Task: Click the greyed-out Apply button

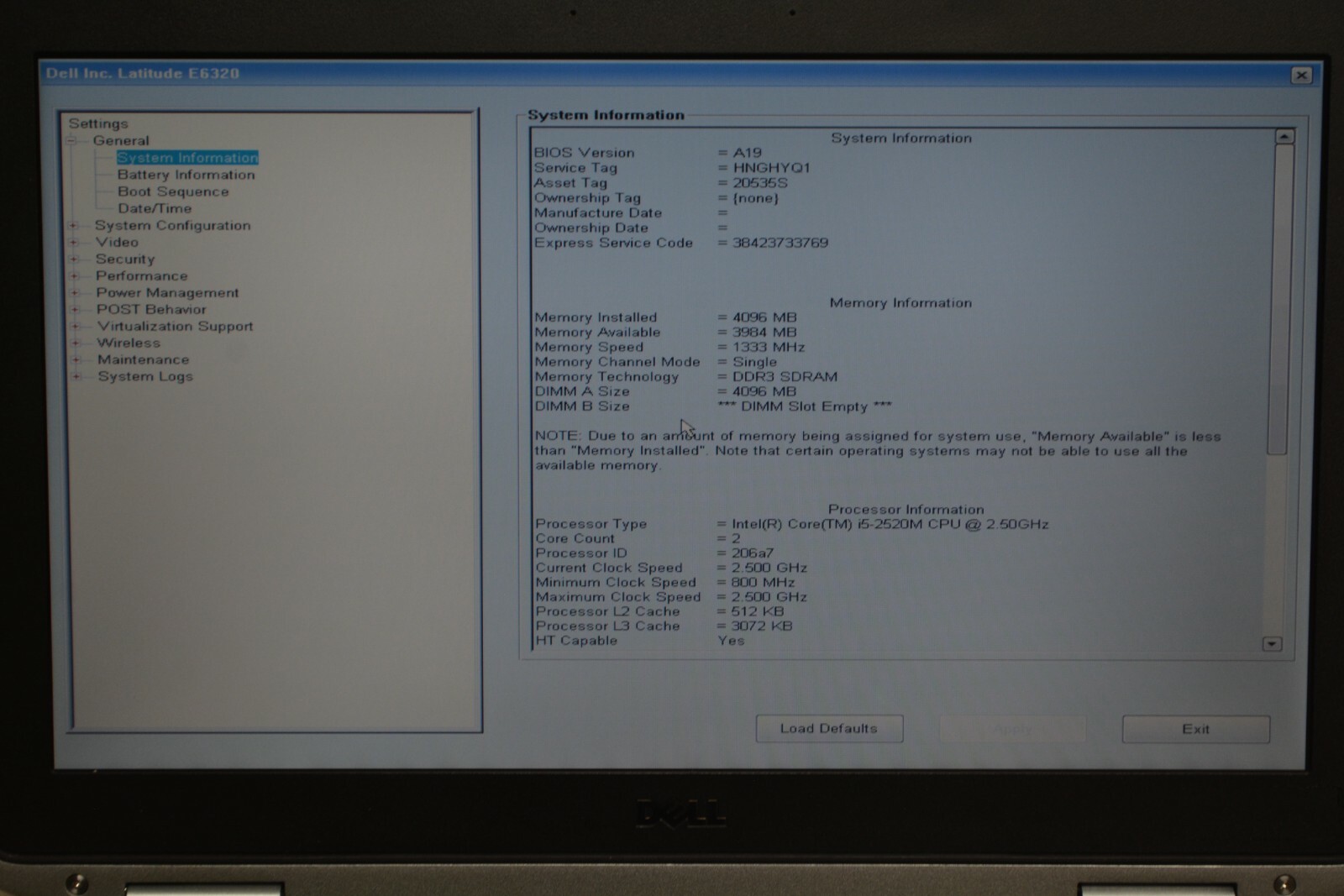Action: (1012, 729)
